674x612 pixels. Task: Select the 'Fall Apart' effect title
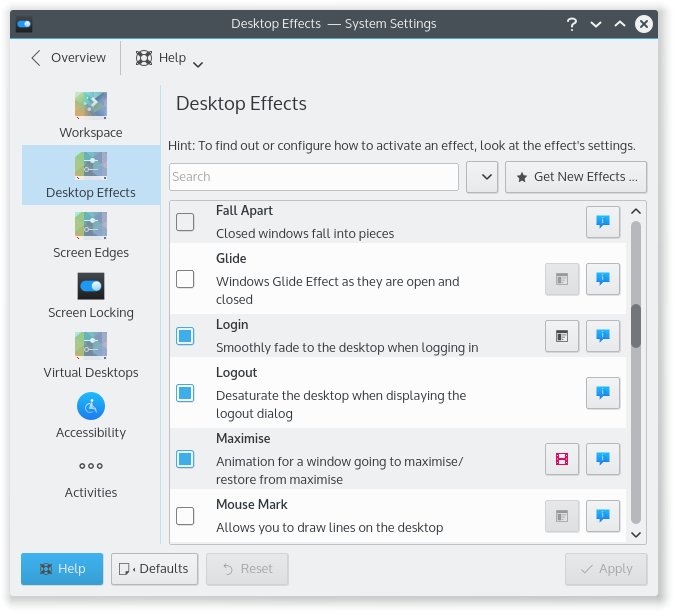pyautogui.click(x=244, y=211)
